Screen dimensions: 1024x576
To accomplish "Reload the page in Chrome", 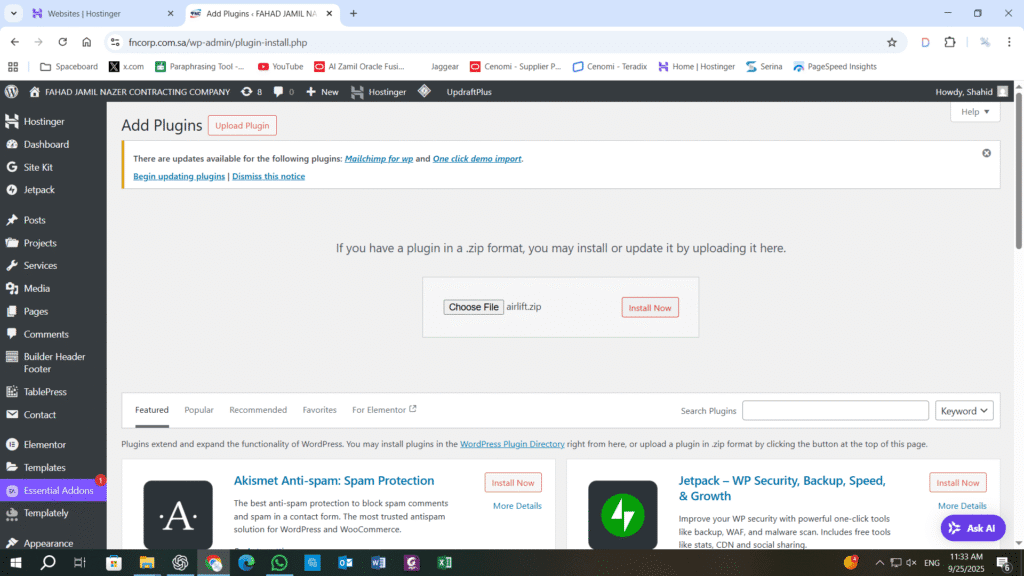I will coord(63,42).
